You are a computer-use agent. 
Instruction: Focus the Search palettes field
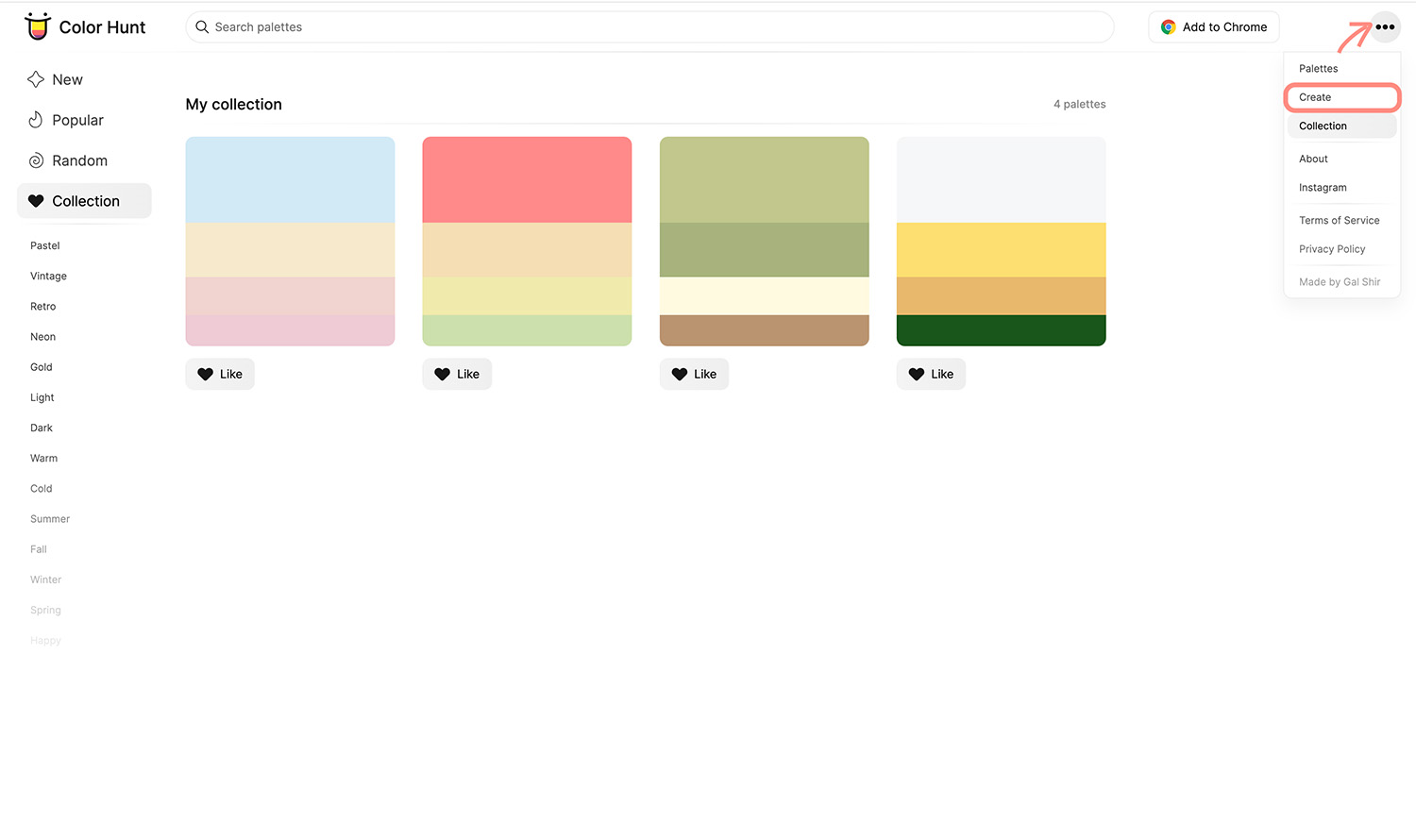tap(649, 27)
